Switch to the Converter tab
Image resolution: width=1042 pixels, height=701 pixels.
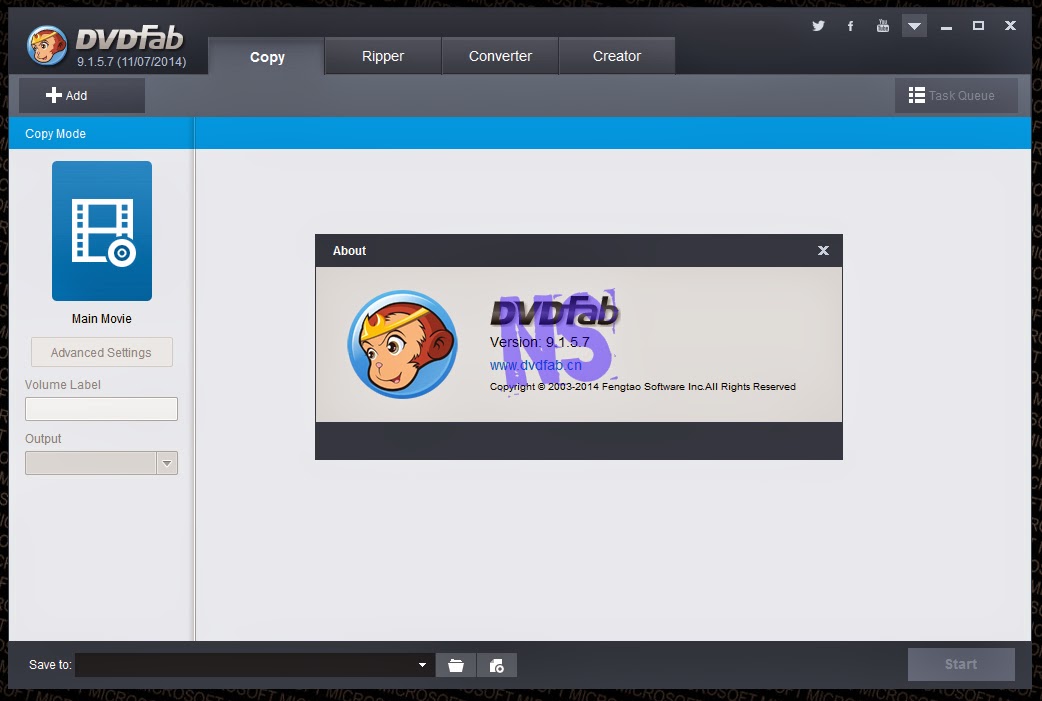coord(500,56)
